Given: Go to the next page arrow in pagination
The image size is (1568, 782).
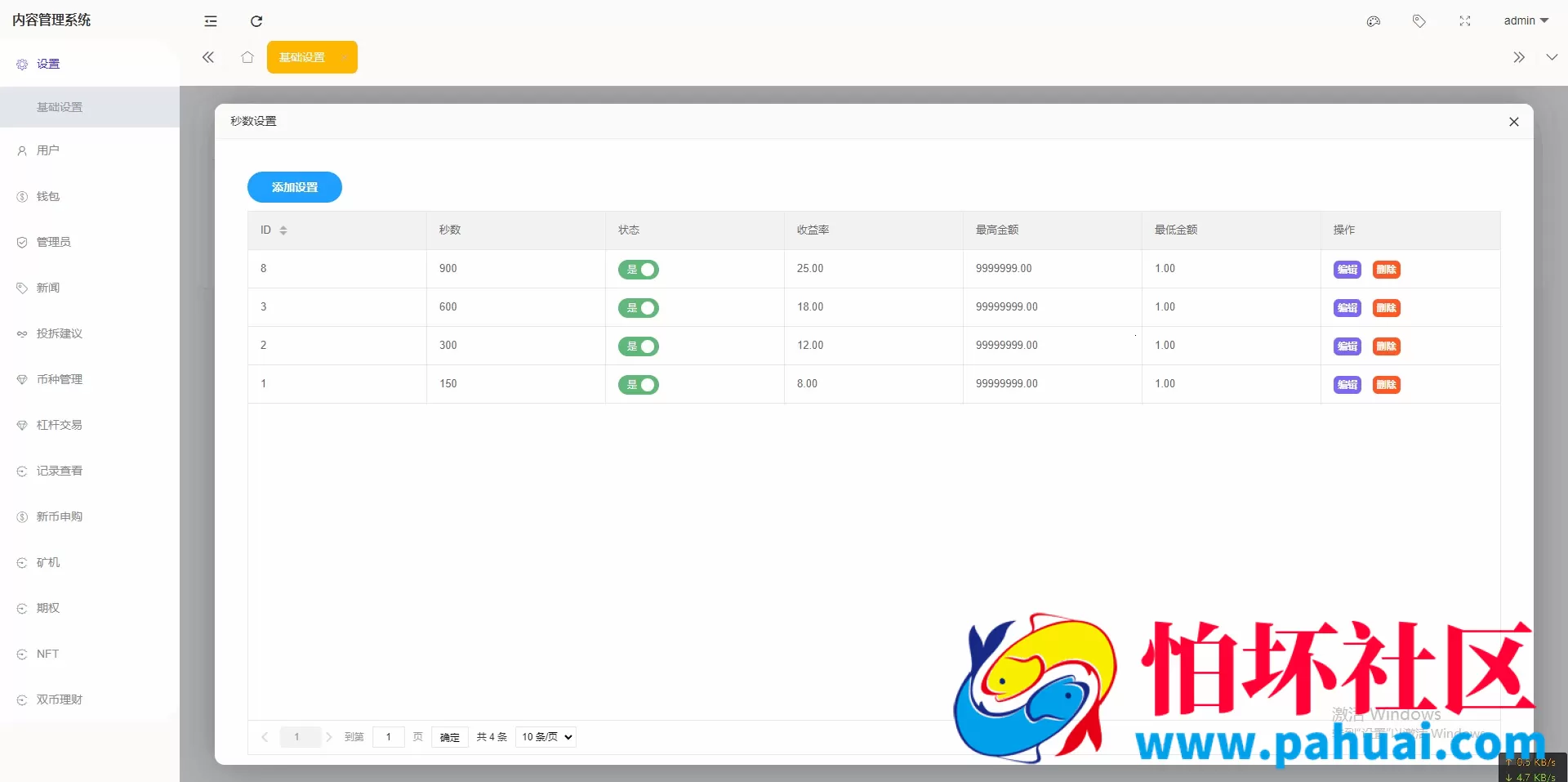Looking at the screenshot, I should tap(328, 737).
